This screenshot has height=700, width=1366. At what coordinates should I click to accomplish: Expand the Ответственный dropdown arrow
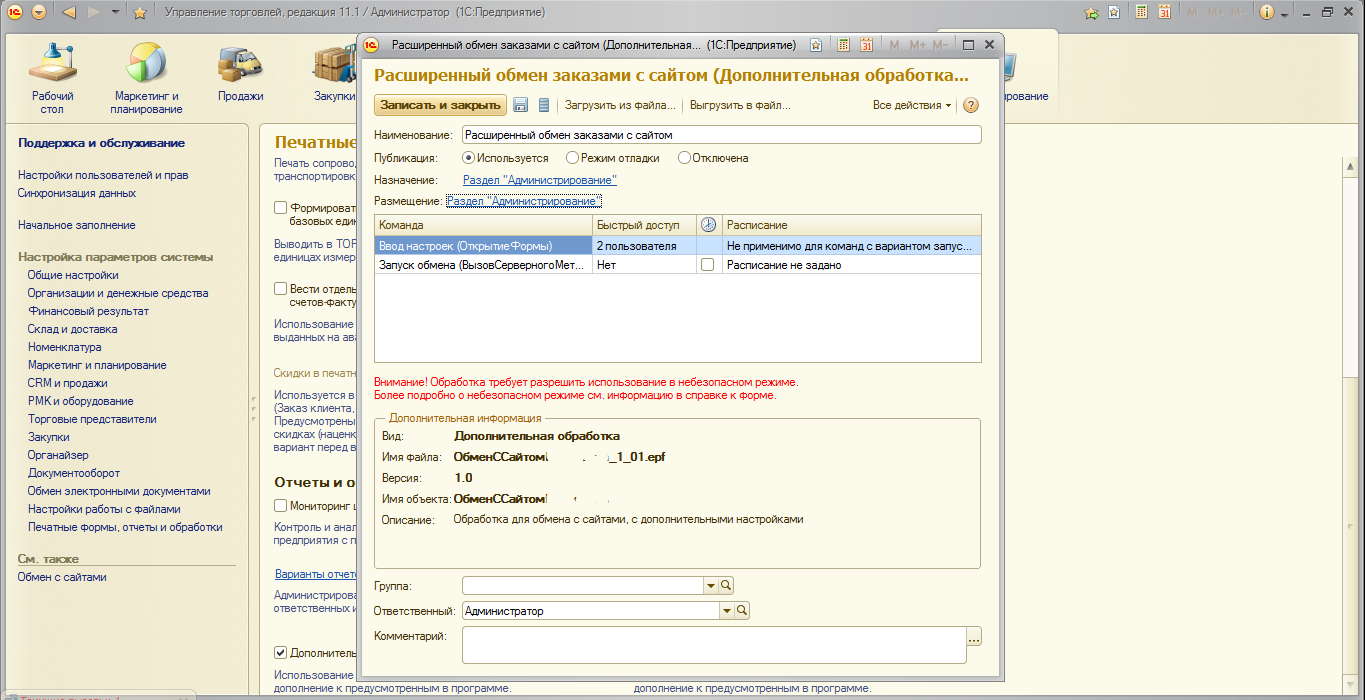(726, 610)
